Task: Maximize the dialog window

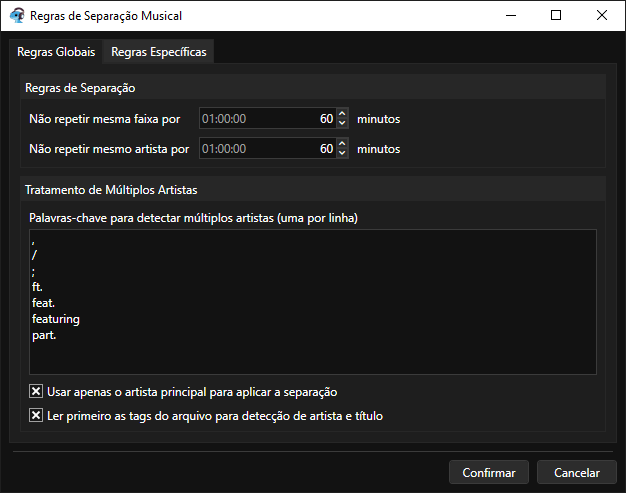Action: click(556, 16)
